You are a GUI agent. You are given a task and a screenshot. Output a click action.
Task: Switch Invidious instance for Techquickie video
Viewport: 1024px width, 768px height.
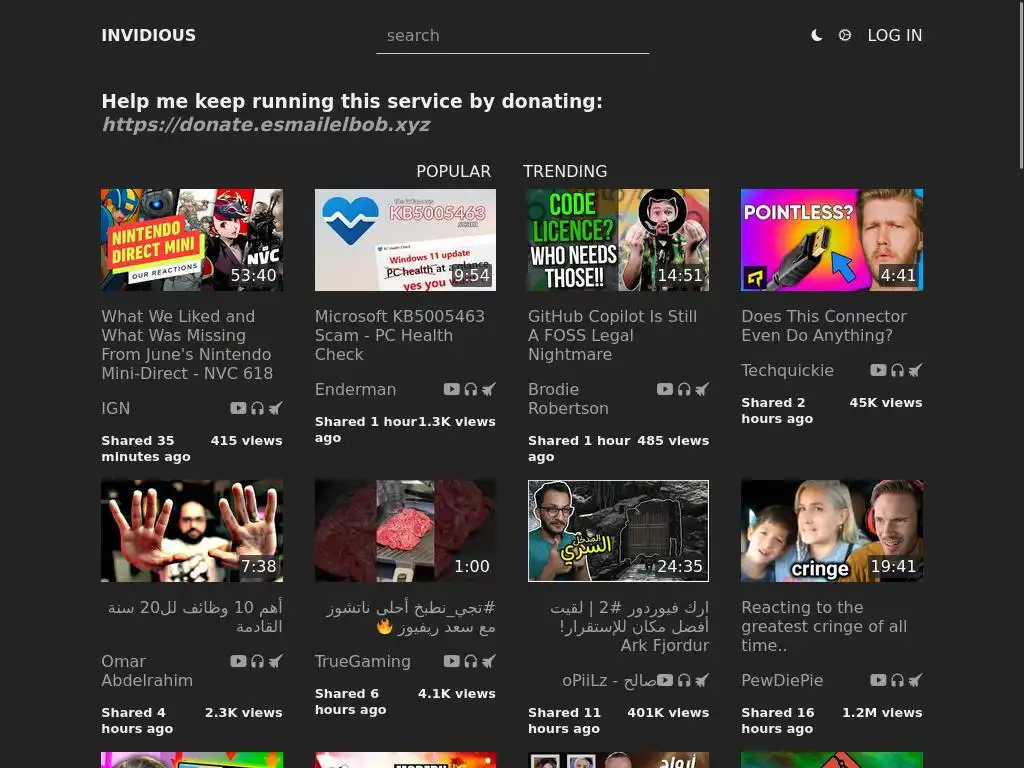point(916,370)
